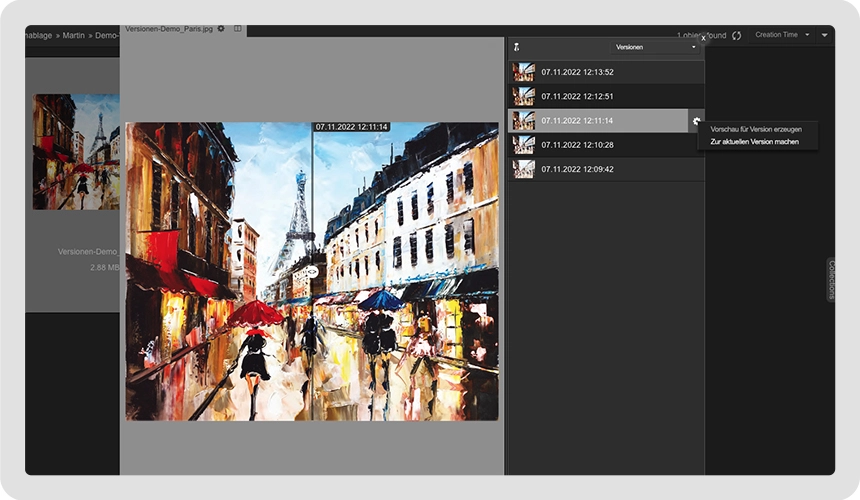
Task: Click the gear icon beside Versionen-Demo_Paris.jpg title
Action: 221,29
